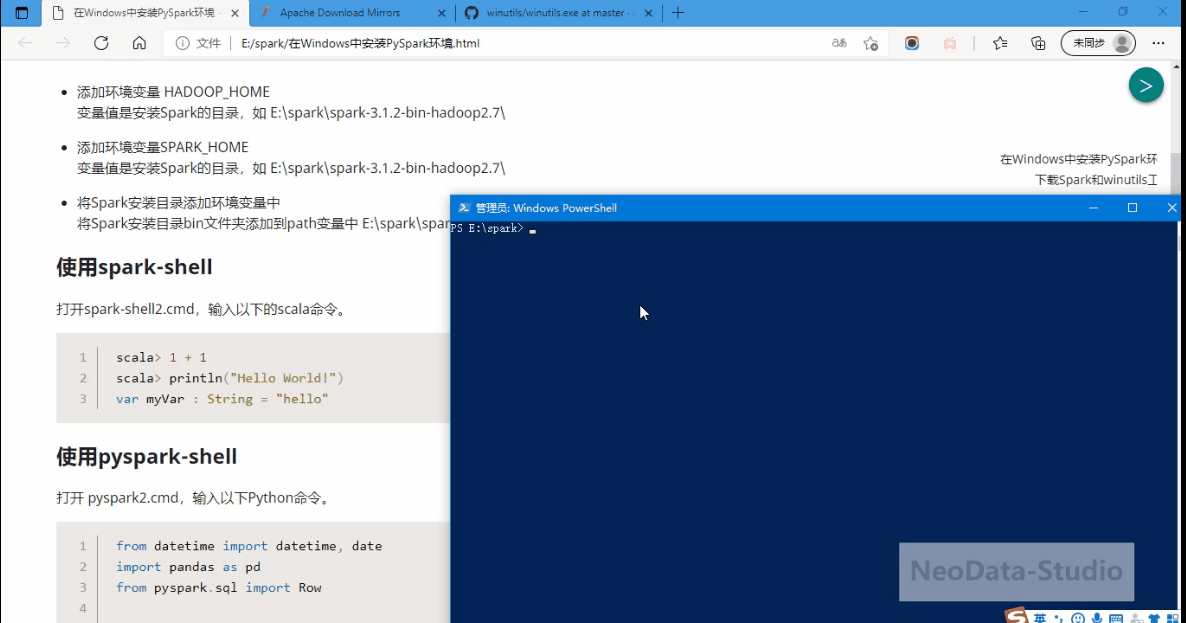Click 添加环境变量 HADOOP_HOME text
Viewport: 1186px width, 623px height.
pos(173,91)
